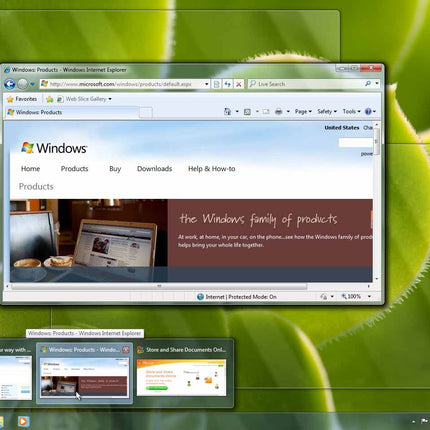Image resolution: width=430 pixels, height=430 pixels.
Task: Open the Safety menu
Action: coord(327,112)
